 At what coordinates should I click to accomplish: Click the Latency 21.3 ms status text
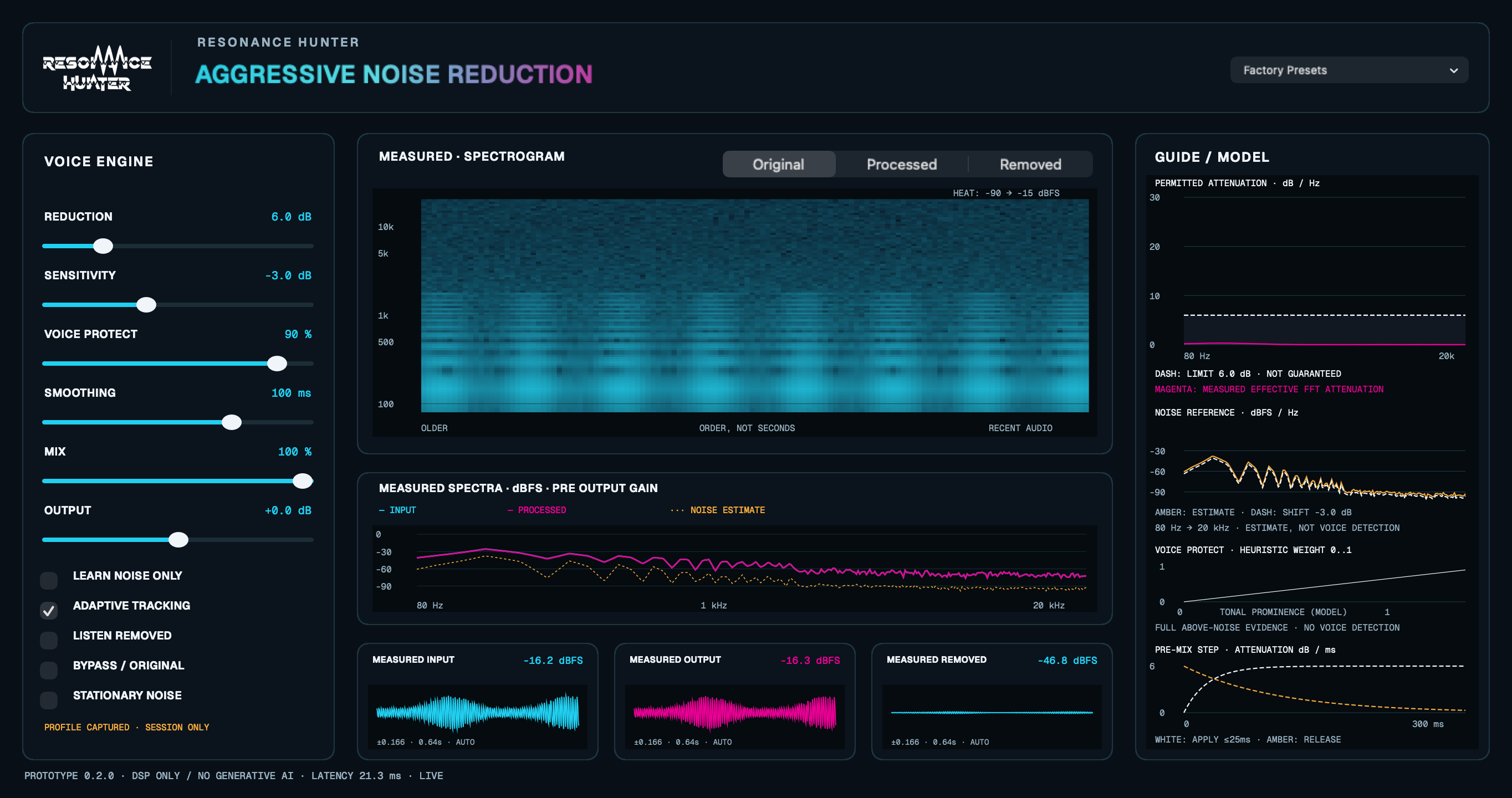coord(356,775)
